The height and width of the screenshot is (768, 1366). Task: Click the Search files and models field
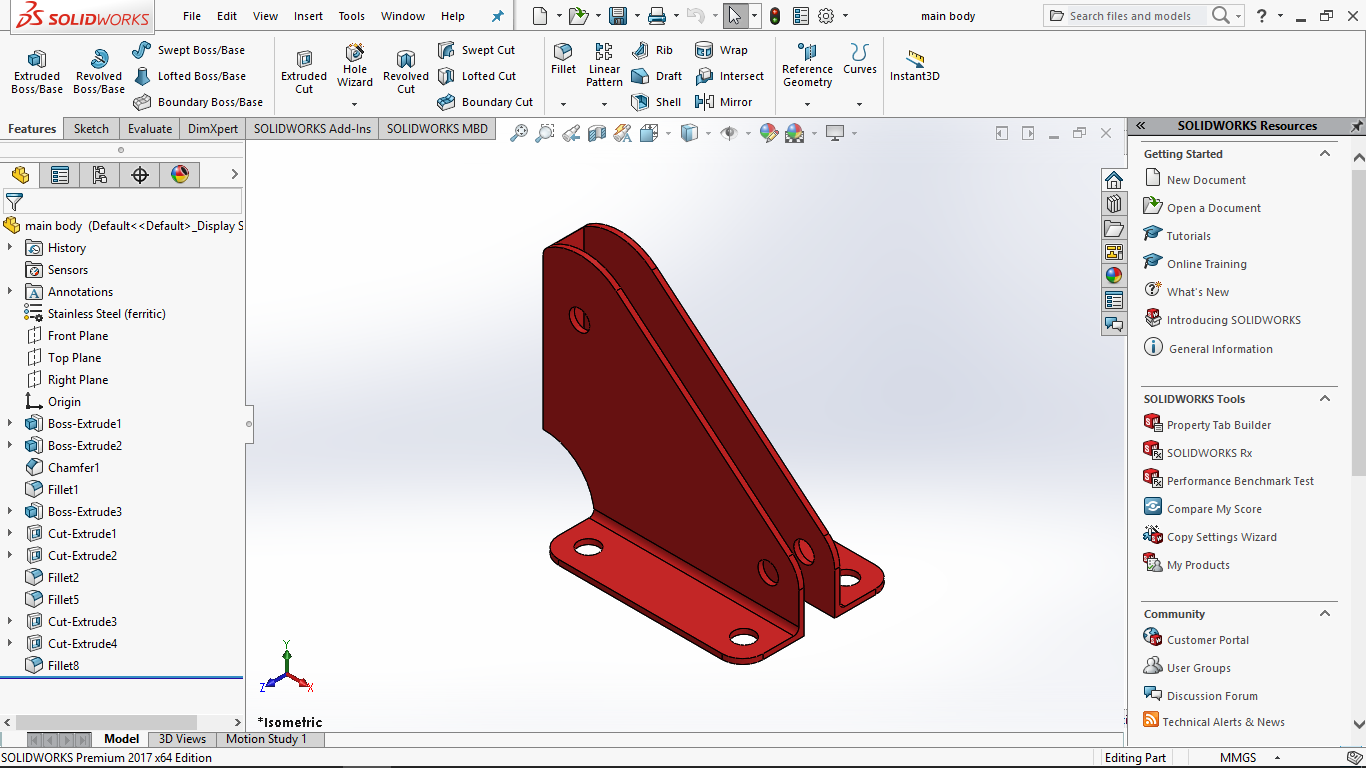click(x=1129, y=16)
